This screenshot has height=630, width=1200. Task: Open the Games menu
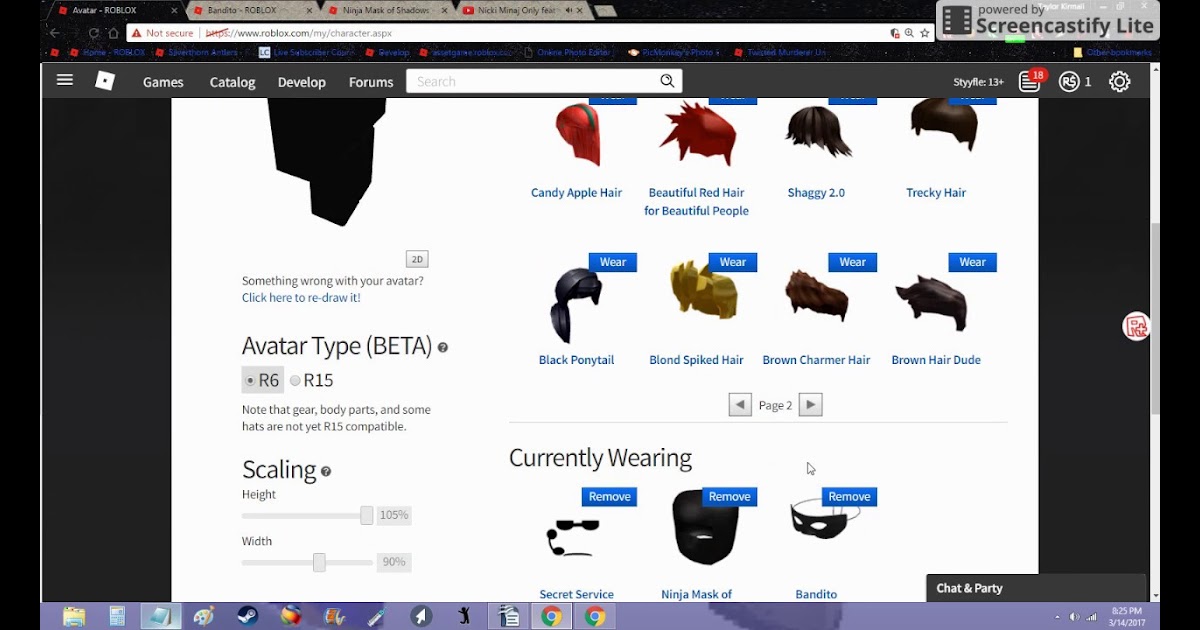(163, 82)
